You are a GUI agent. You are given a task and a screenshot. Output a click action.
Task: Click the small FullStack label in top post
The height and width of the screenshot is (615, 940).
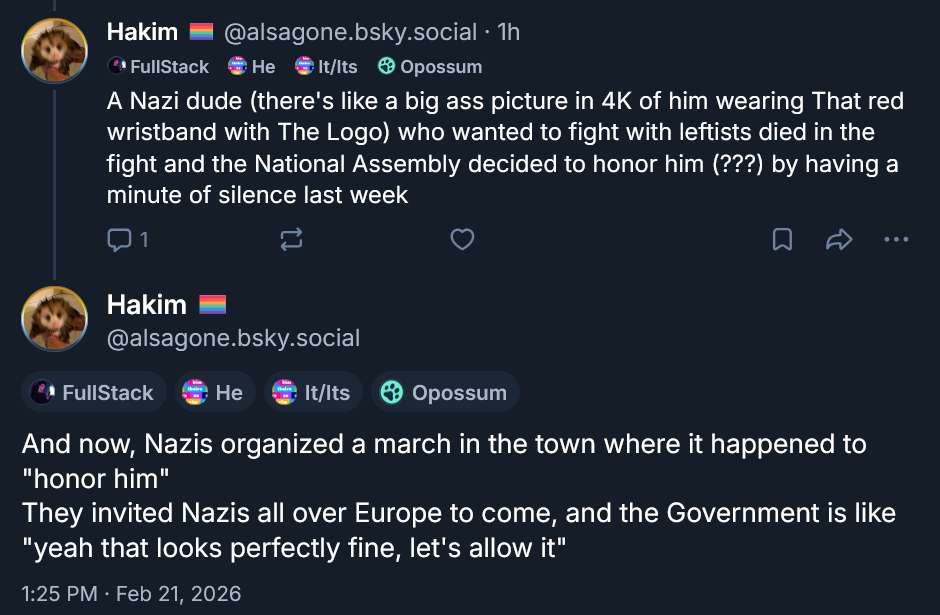[158, 67]
